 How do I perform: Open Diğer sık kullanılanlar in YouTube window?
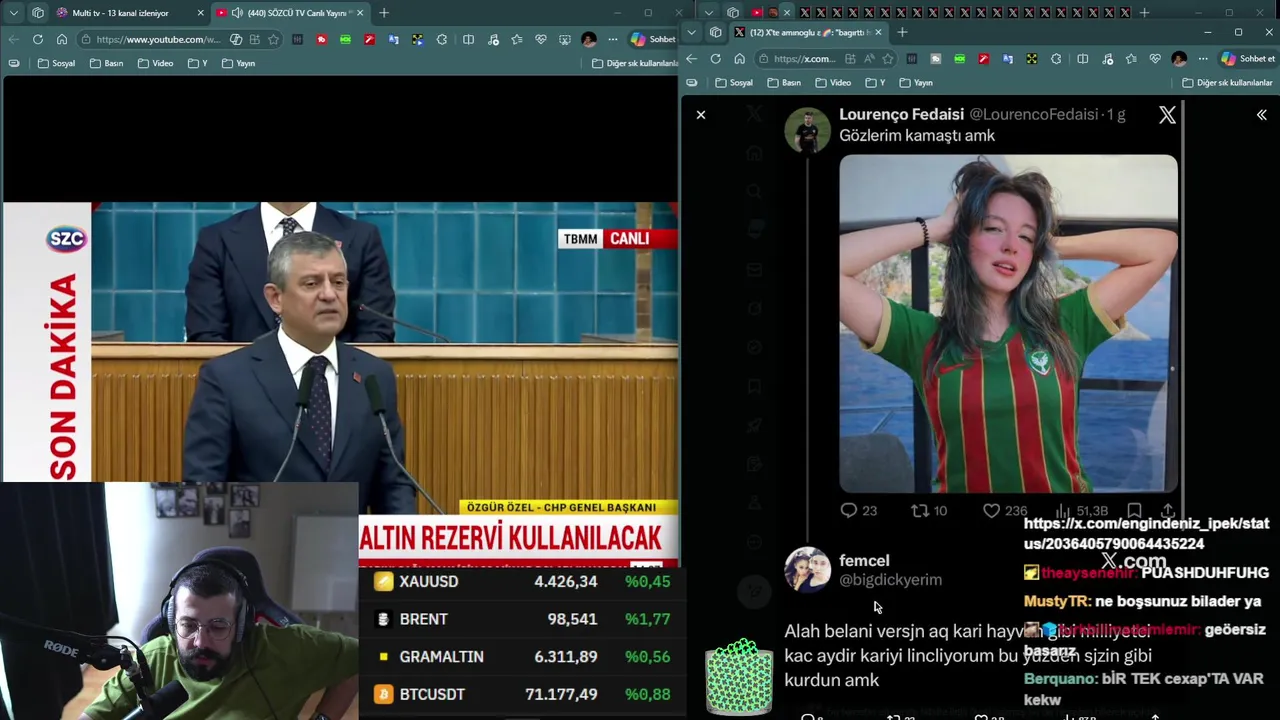635,63
